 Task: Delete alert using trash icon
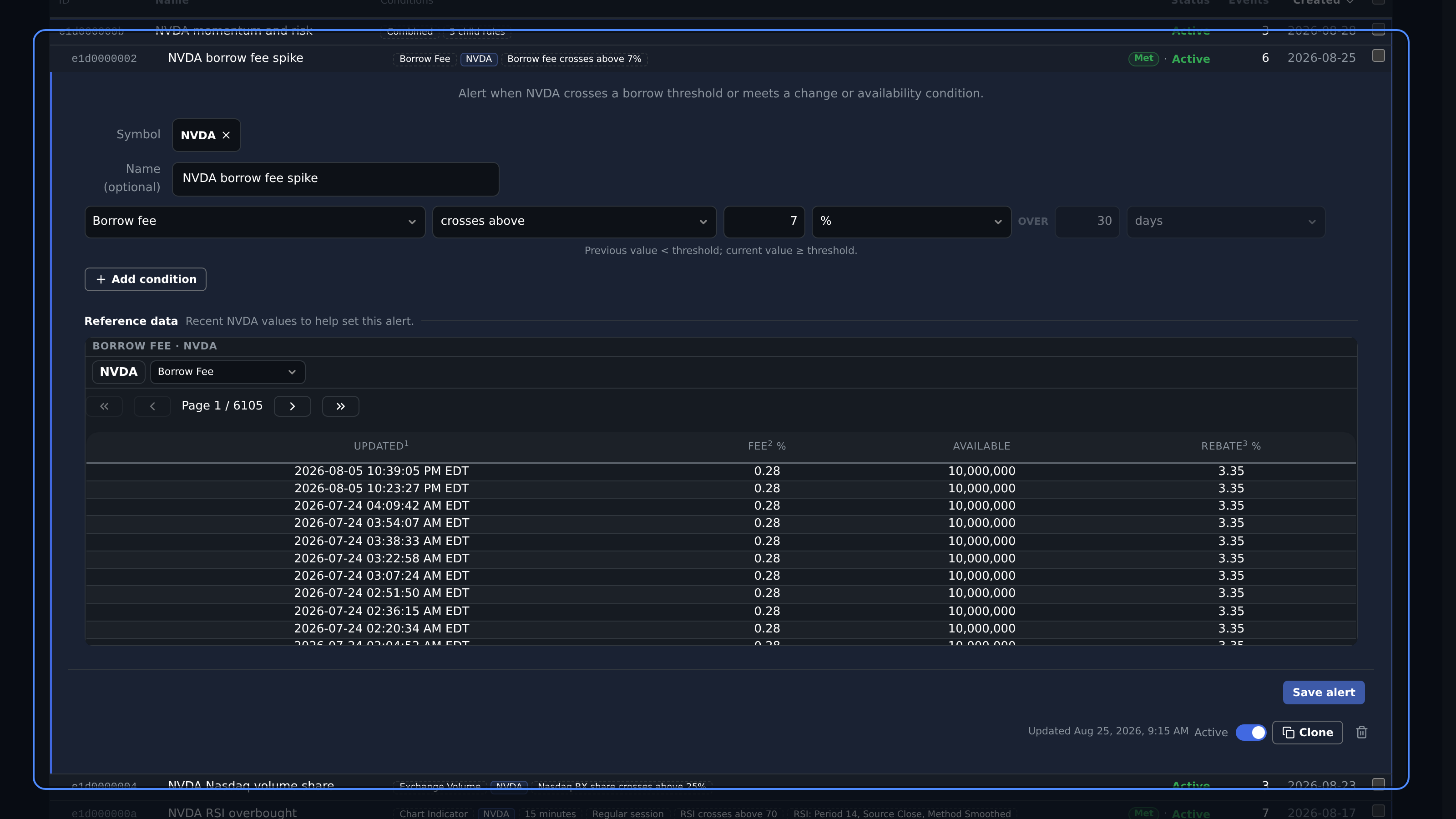[x=1362, y=732]
